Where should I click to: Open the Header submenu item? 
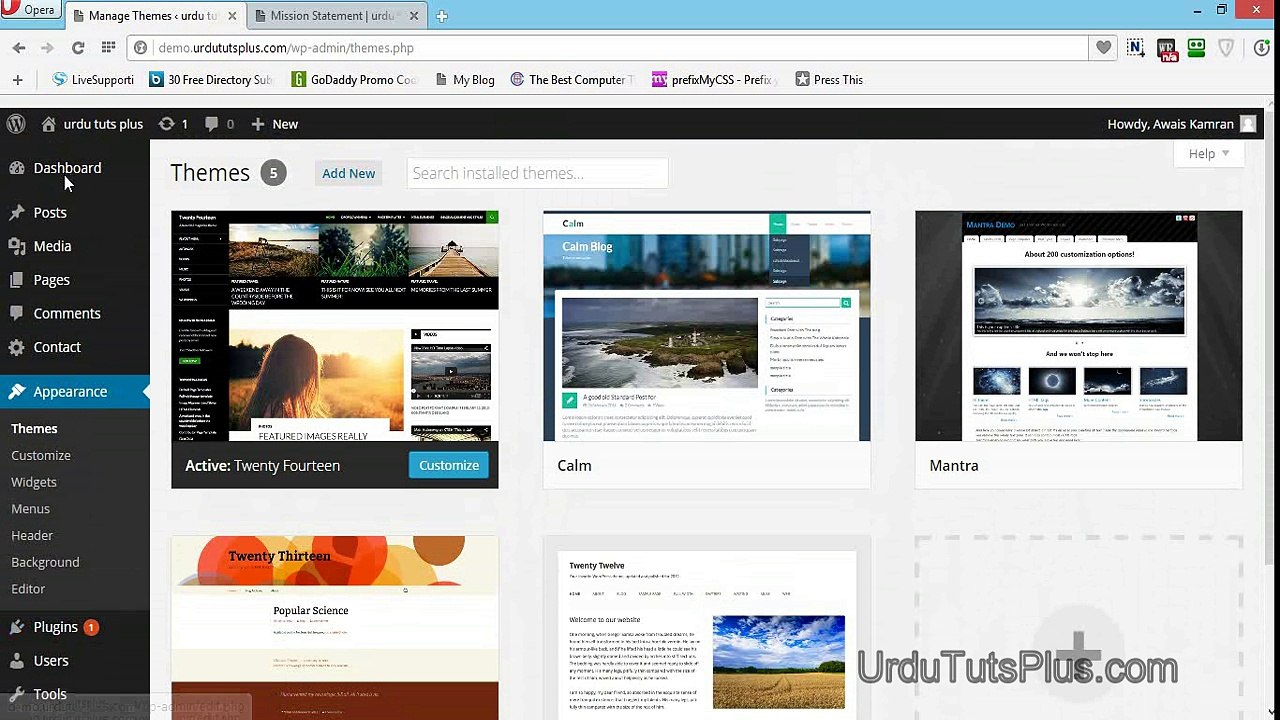coord(32,535)
